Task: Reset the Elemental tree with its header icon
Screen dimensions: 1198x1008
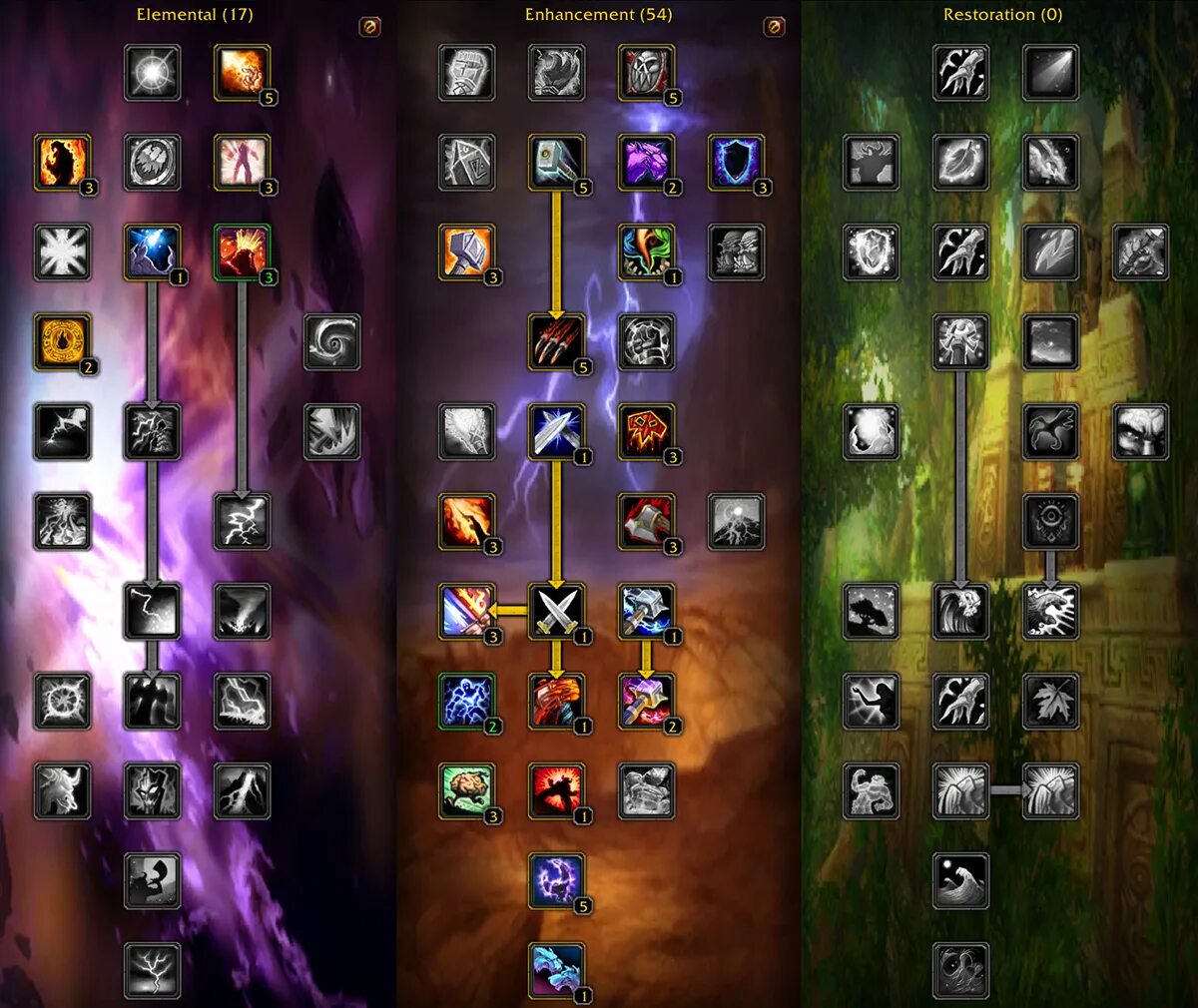Action: click(369, 27)
